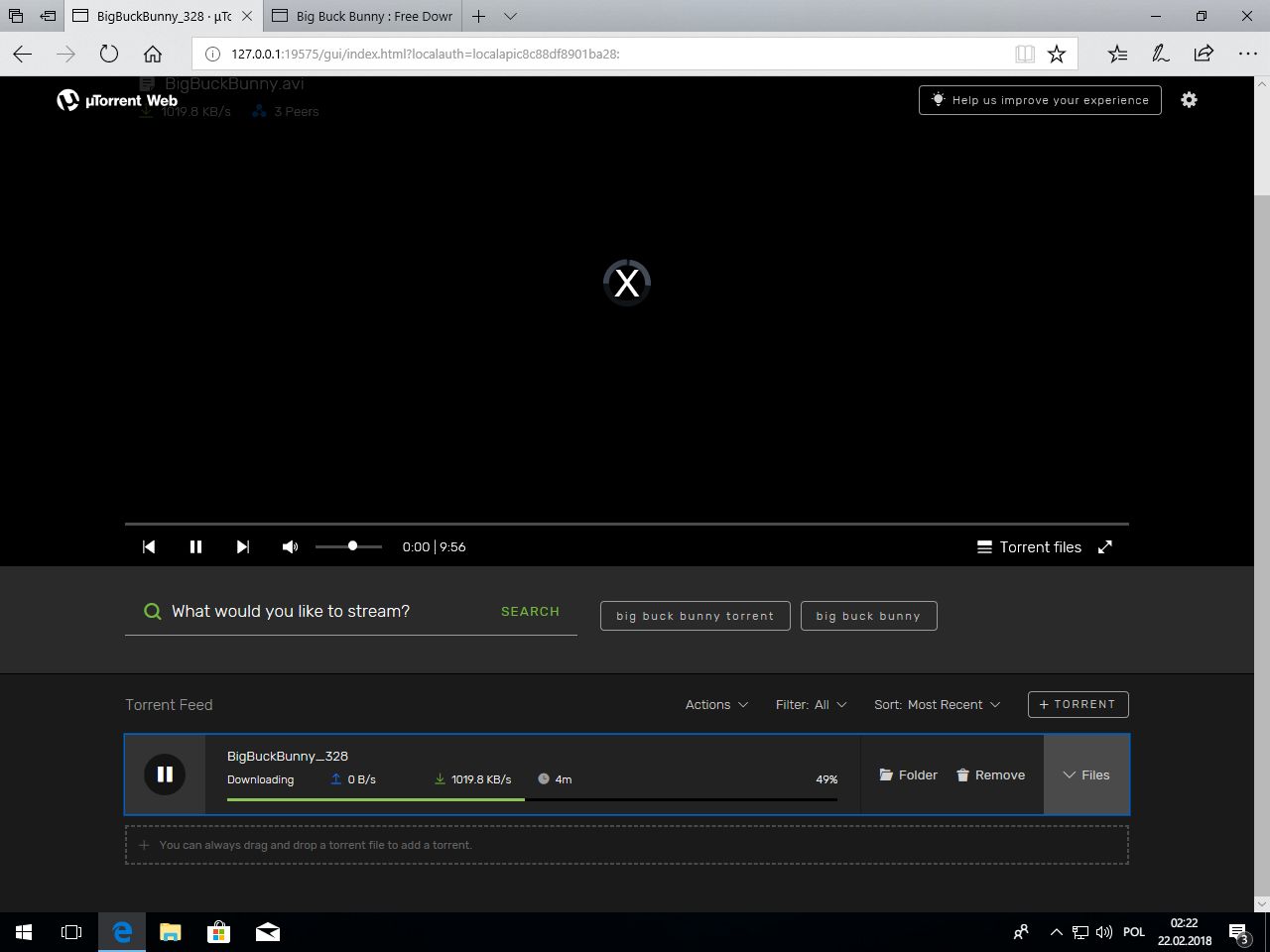Add page to favorites star
Screen dimensions: 1270x952
click(x=1057, y=54)
